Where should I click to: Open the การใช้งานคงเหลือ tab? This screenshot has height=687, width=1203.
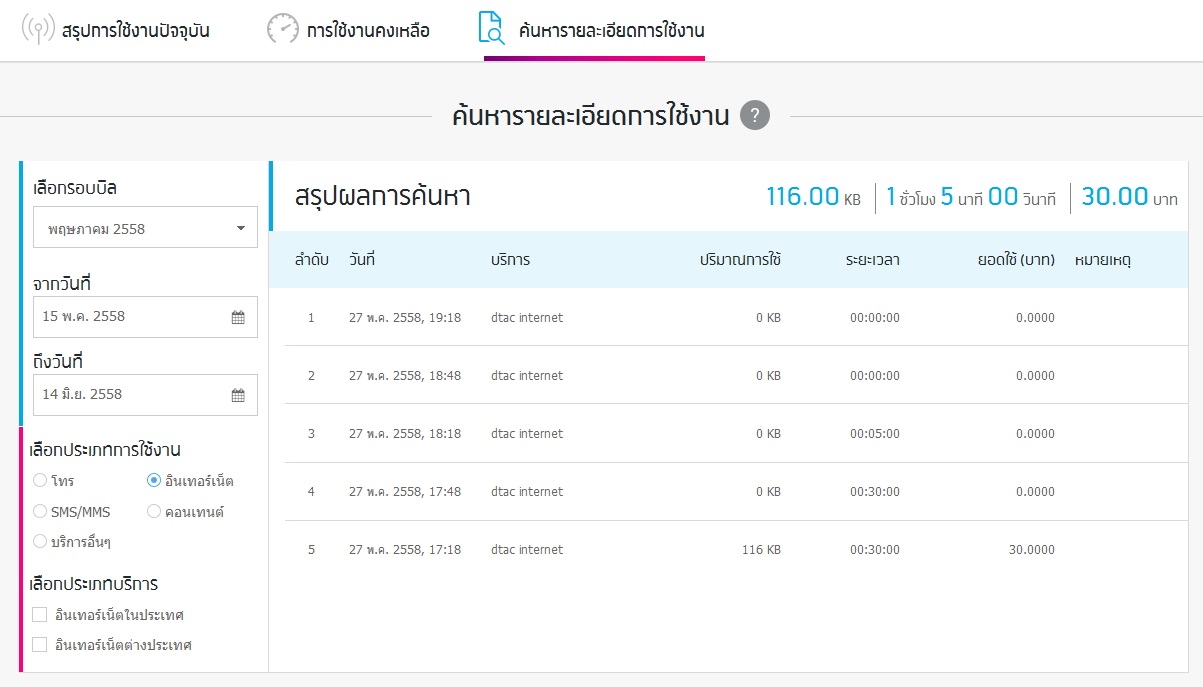(367, 30)
